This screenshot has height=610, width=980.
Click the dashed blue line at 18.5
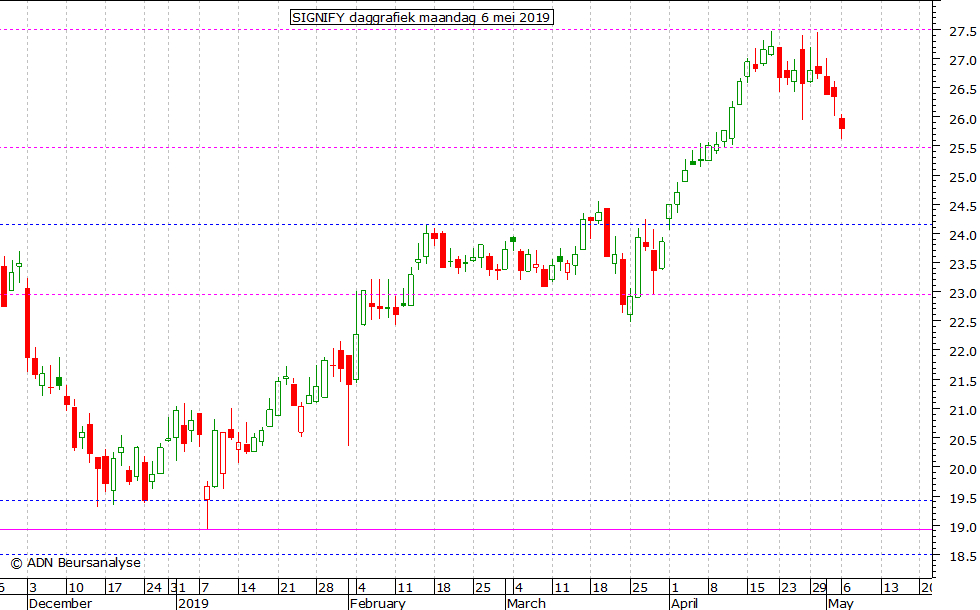[x=466, y=554]
